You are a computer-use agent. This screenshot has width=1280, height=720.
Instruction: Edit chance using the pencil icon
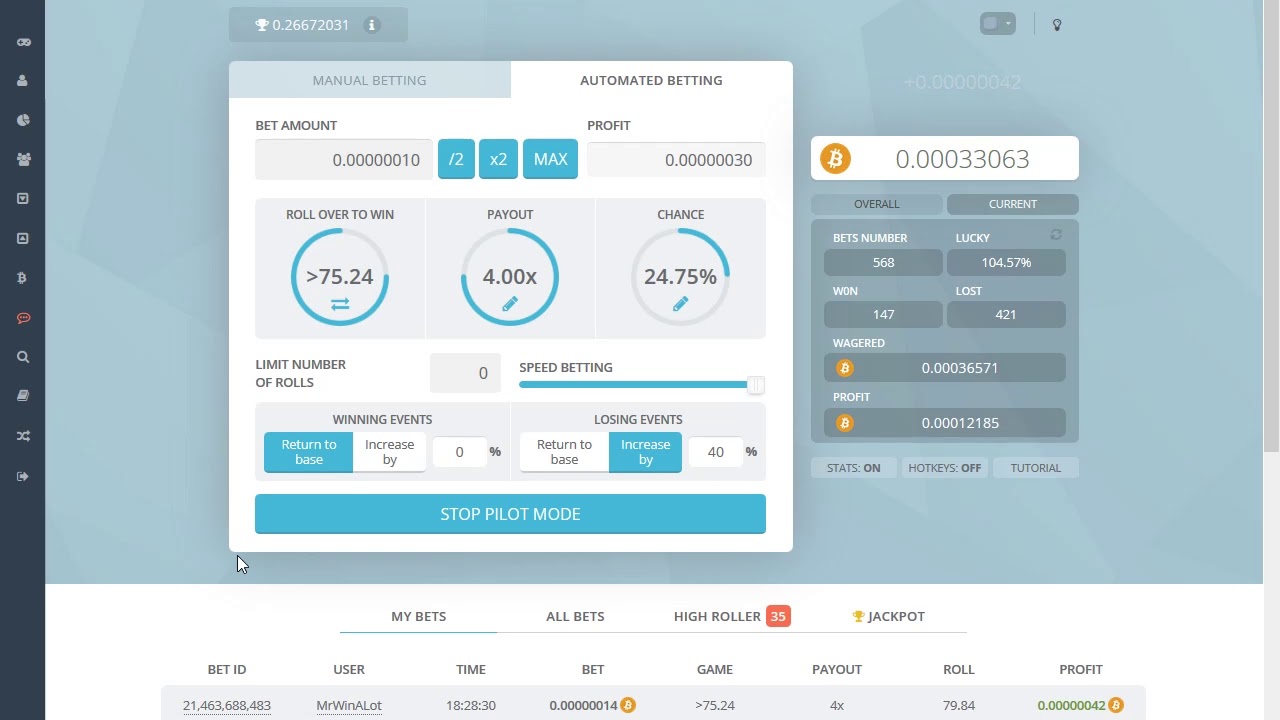(x=680, y=304)
